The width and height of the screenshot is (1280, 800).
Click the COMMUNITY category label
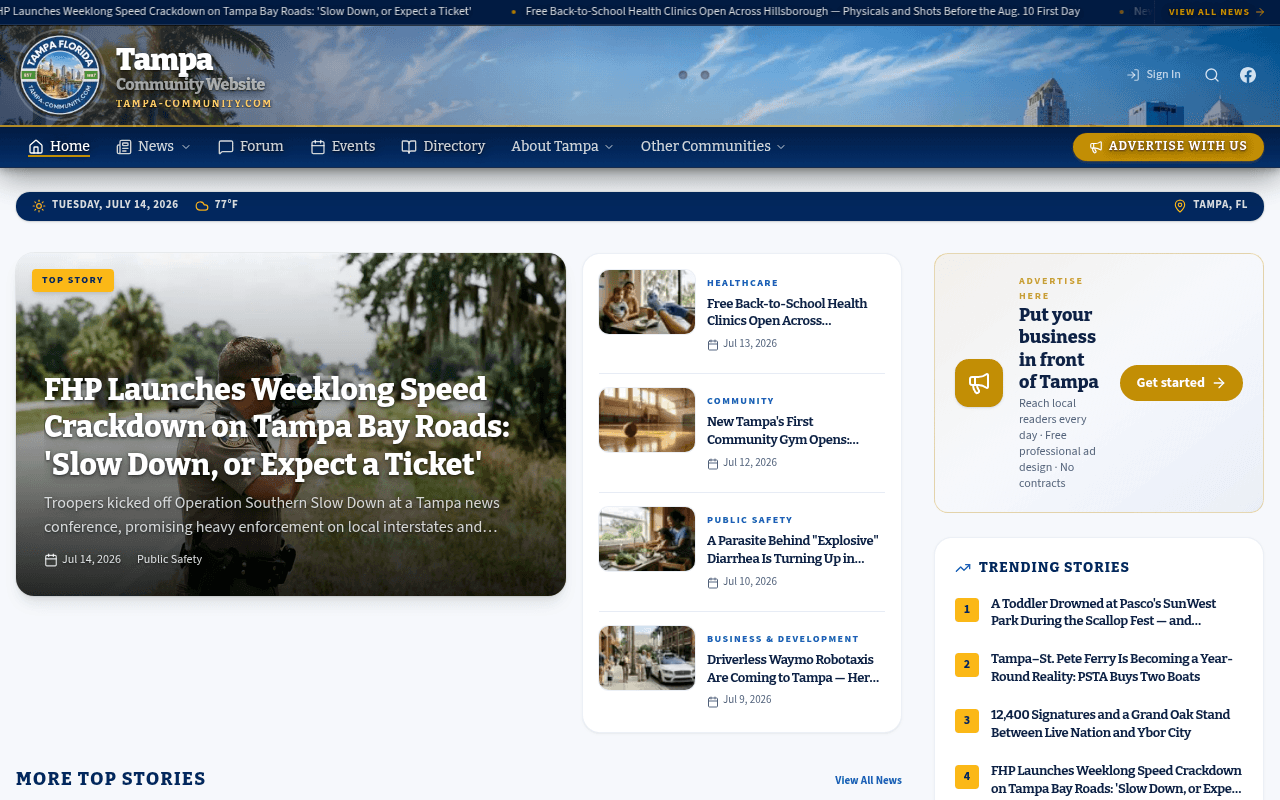[x=741, y=401]
